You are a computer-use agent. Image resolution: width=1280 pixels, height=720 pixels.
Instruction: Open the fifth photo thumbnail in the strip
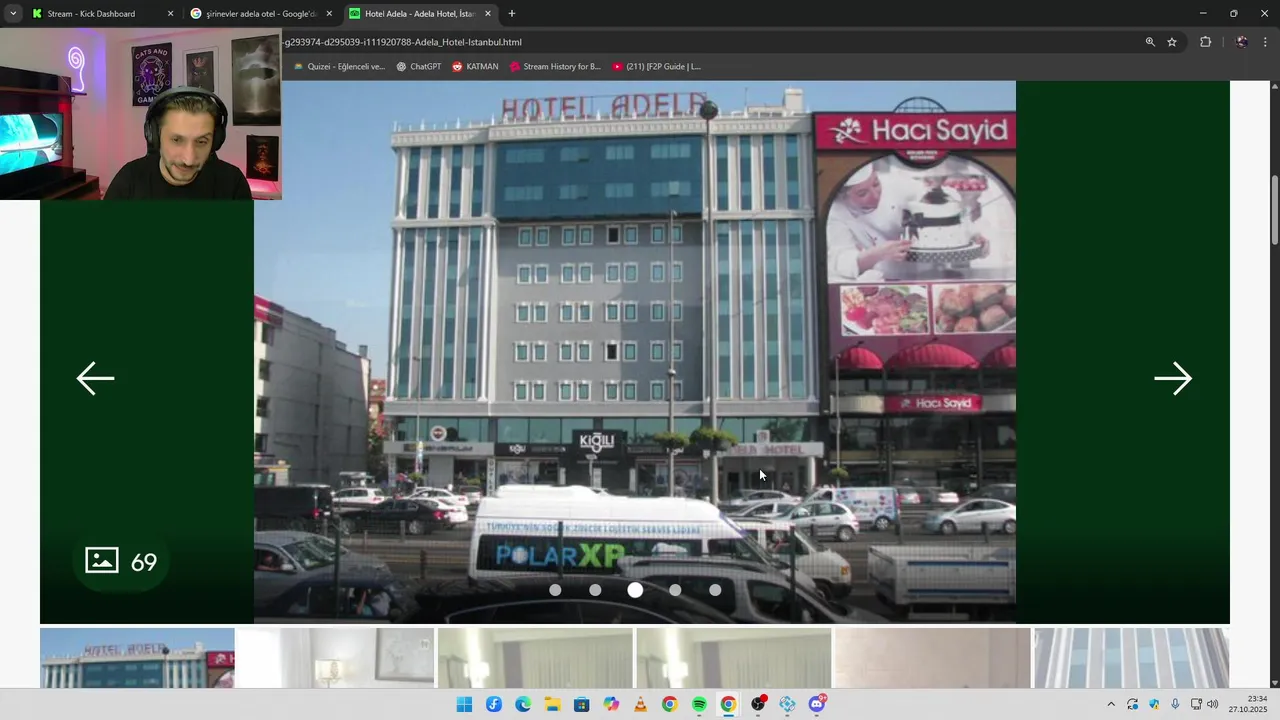(933, 658)
